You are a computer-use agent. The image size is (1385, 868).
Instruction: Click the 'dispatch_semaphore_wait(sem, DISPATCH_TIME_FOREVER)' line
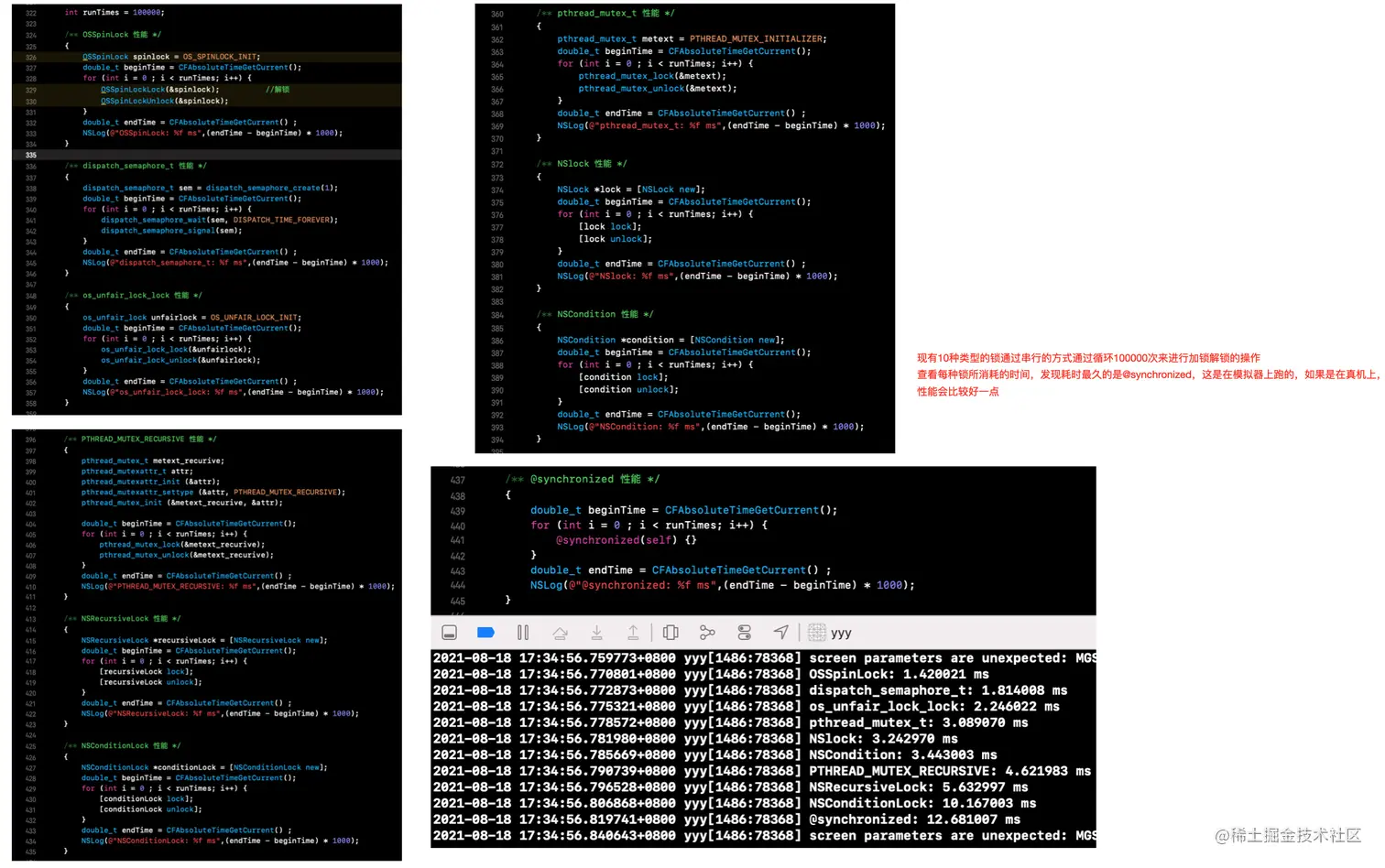pos(219,220)
